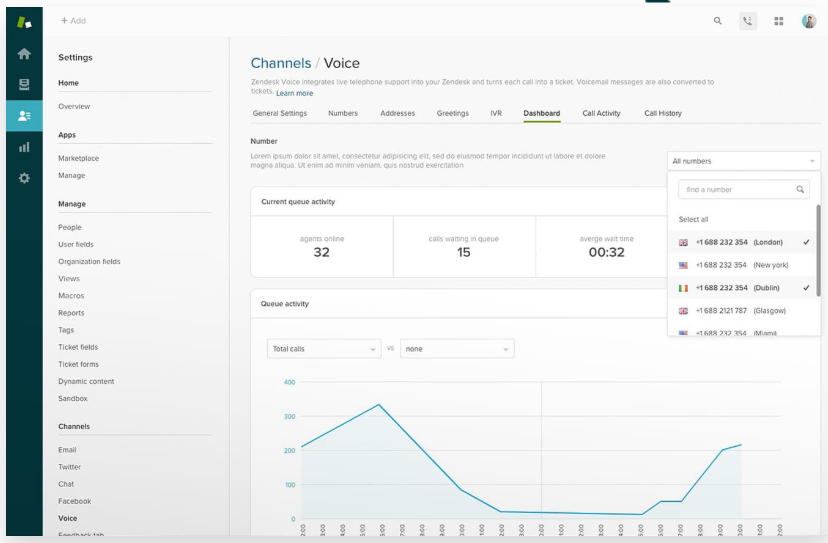This screenshot has width=828, height=543.
Task: Switch to the Addresses tab
Action: pos(397,113)
